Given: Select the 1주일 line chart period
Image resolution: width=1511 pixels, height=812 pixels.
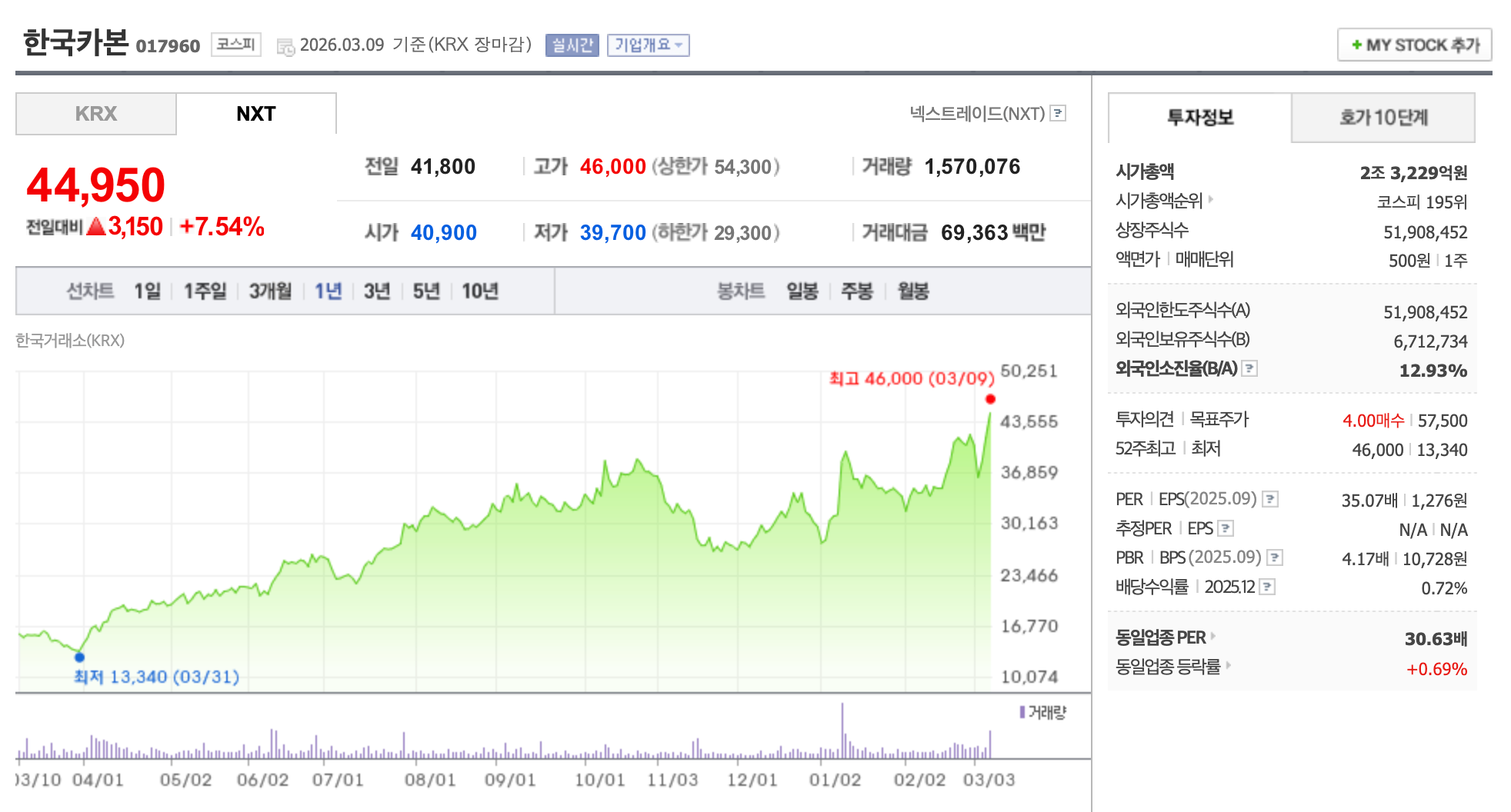Looking at the screenshot, I should point(205,291).
